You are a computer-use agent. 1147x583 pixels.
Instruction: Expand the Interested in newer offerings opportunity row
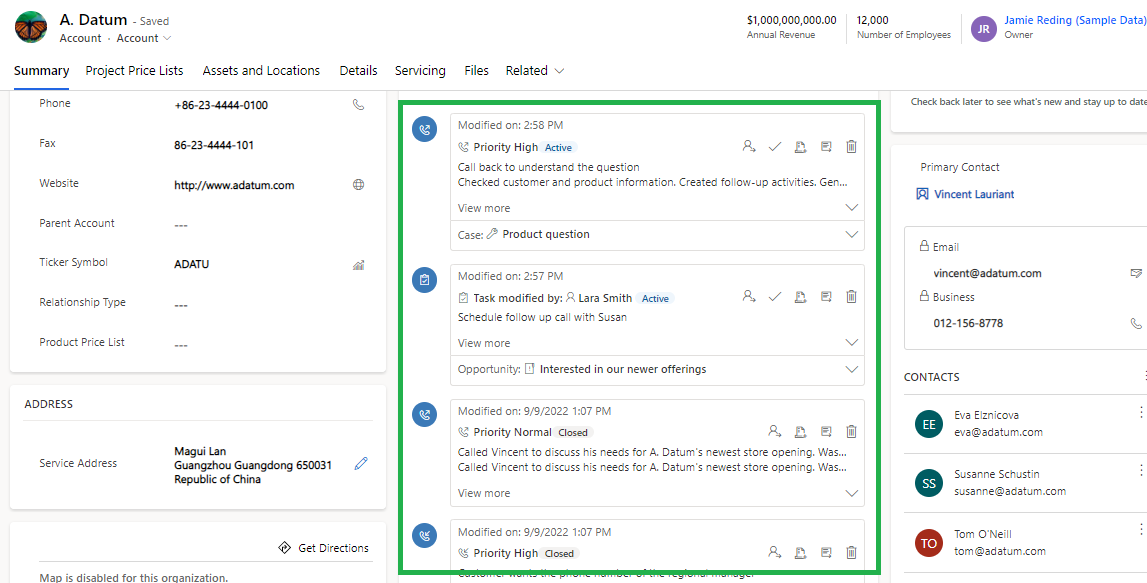(852, 369)
